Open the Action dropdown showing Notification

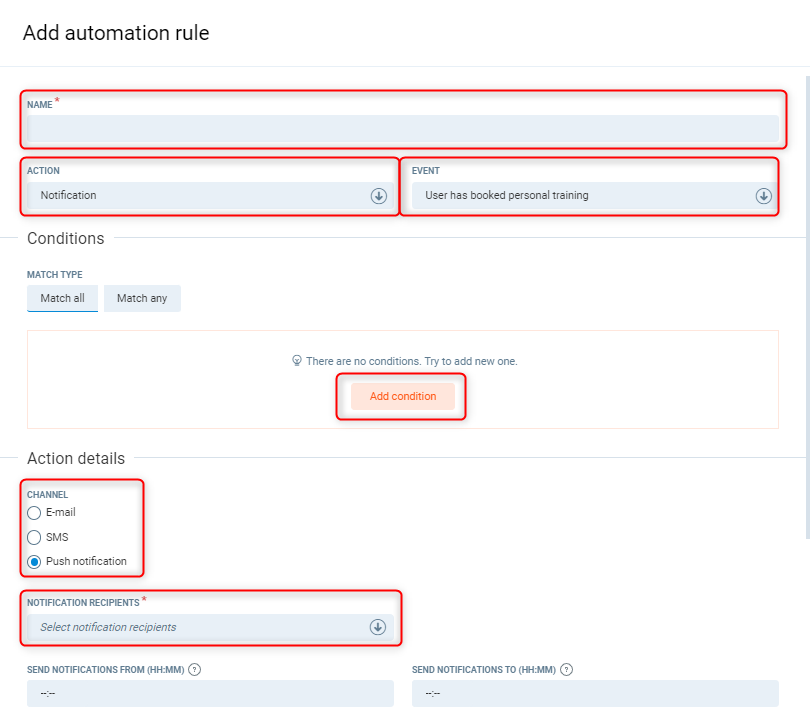(x=200, y=196)
